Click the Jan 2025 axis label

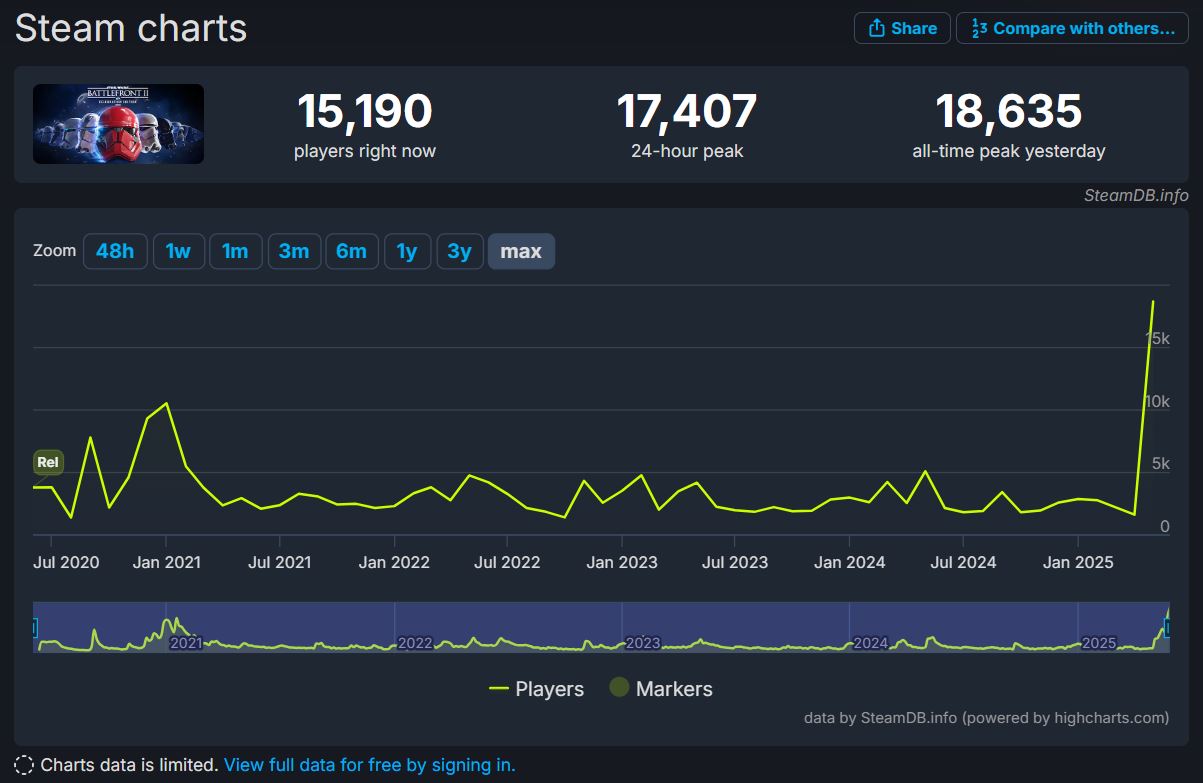(1077, 562)
